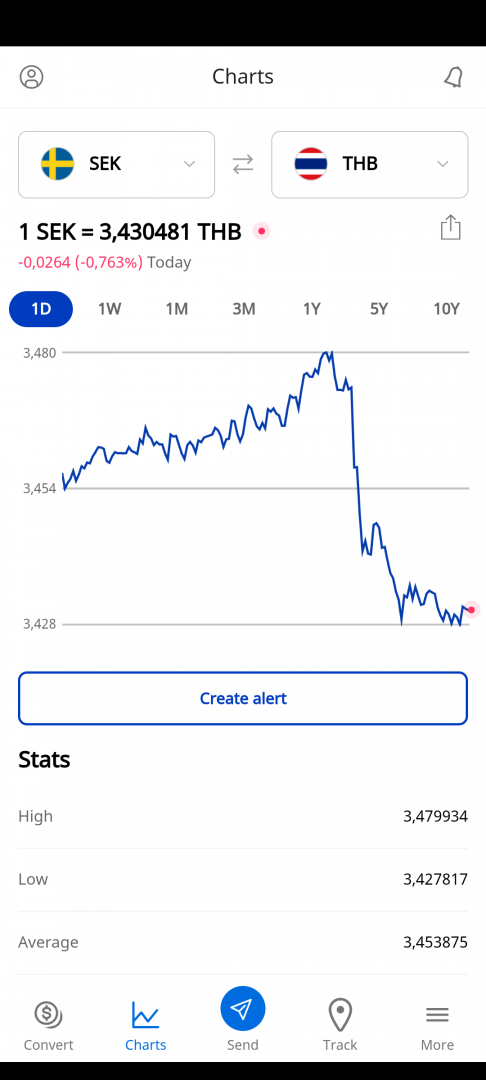Expand the THB currency dropdown
Screen dimensions: 486x1080
tap(370, 165)
